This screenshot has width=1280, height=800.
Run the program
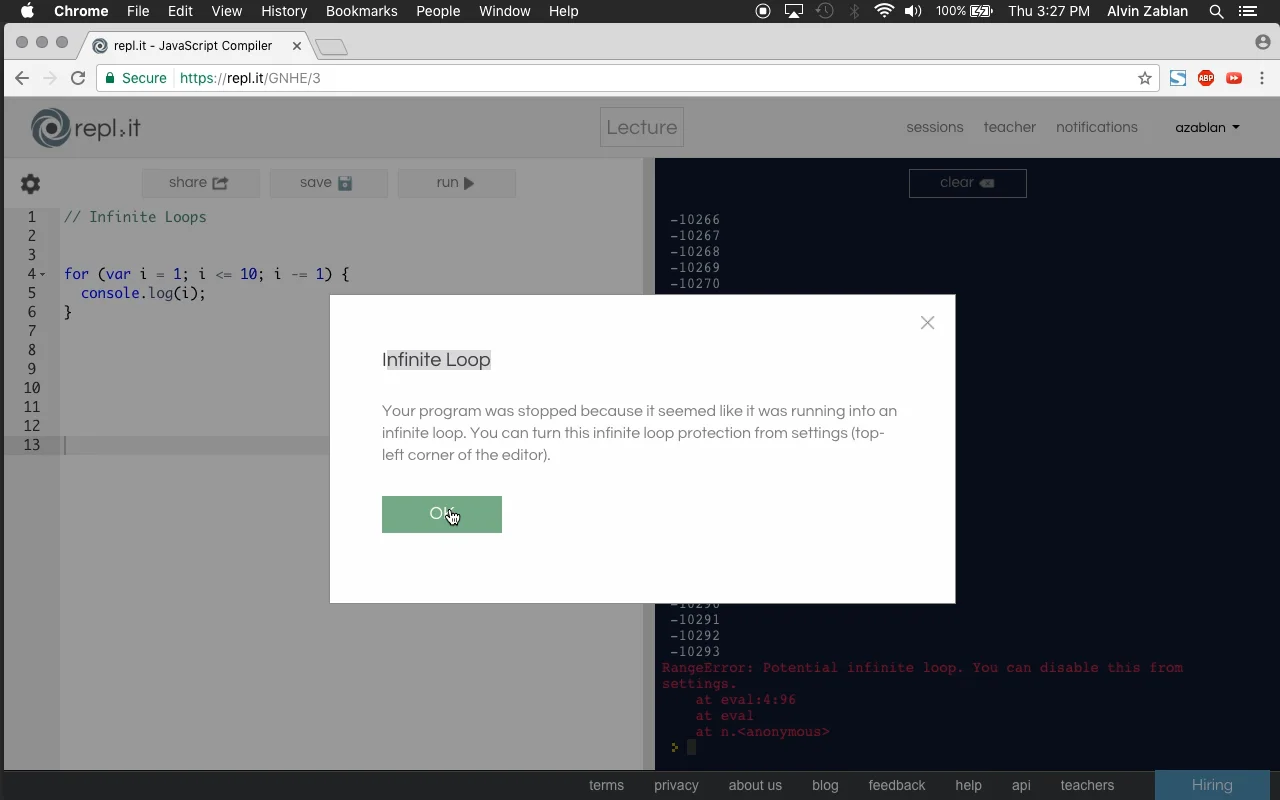point(456,183)
